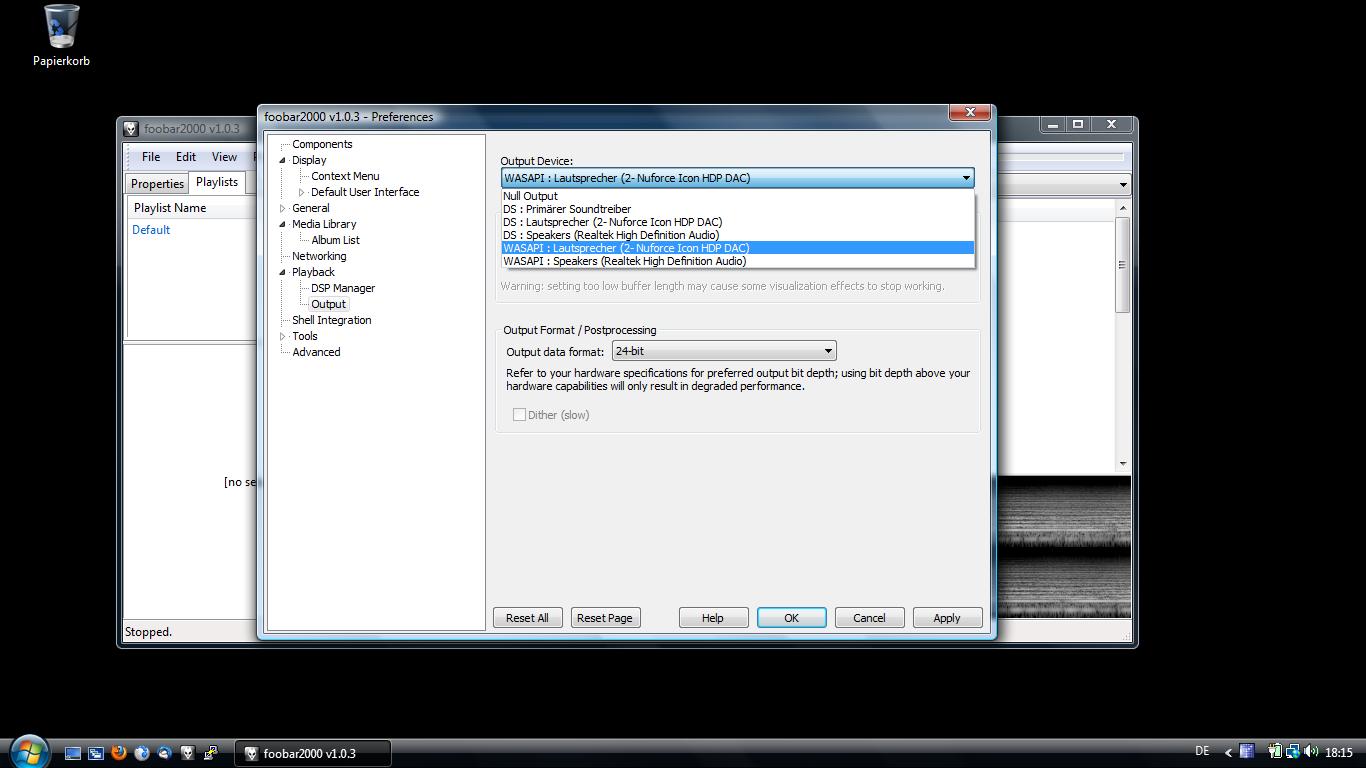This screenshot has width=1366, height=768.
Task: Click the Reset Page button
Action: (x=605, y=618)
